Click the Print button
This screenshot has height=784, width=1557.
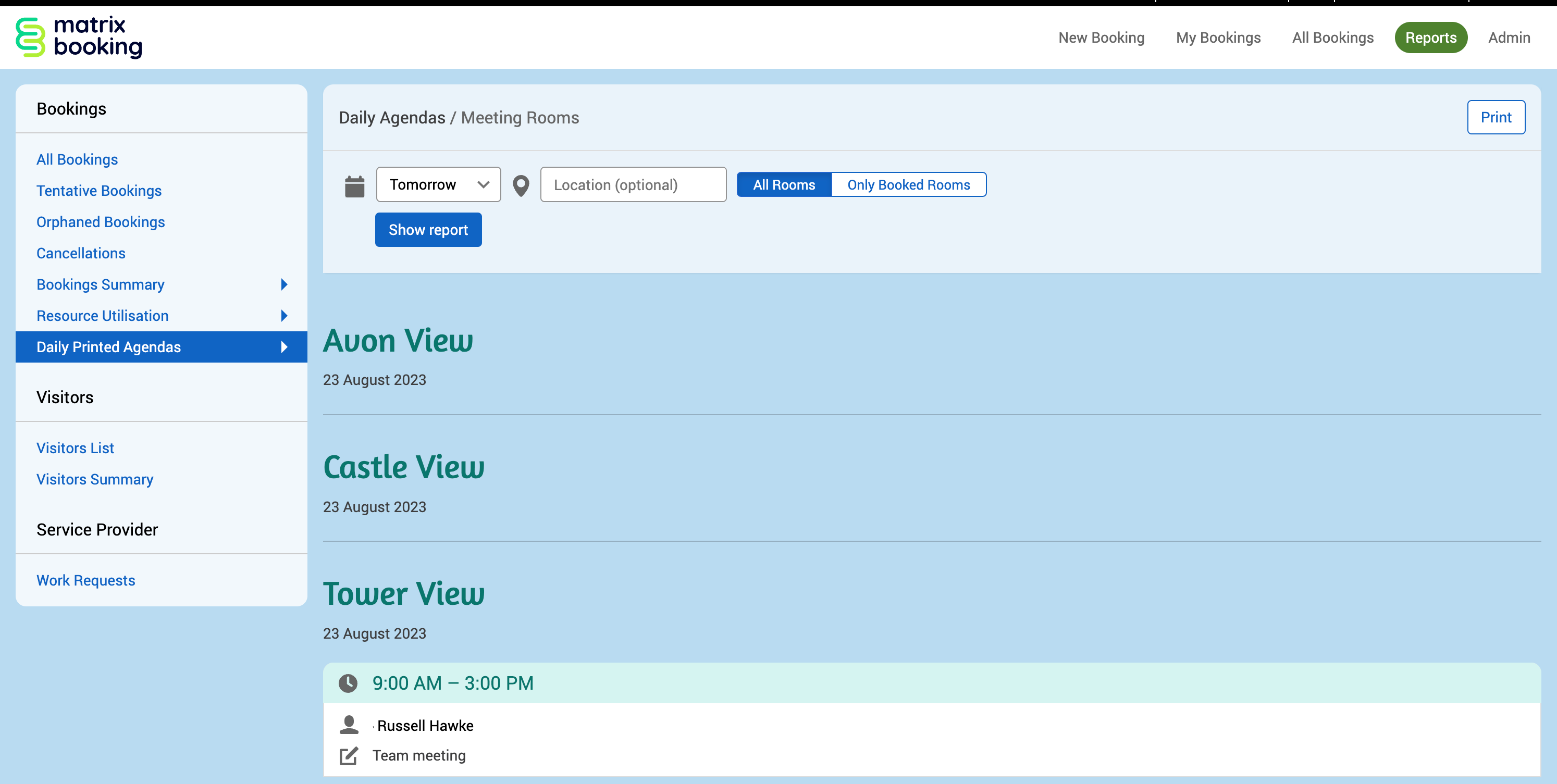pos(1496,117)
